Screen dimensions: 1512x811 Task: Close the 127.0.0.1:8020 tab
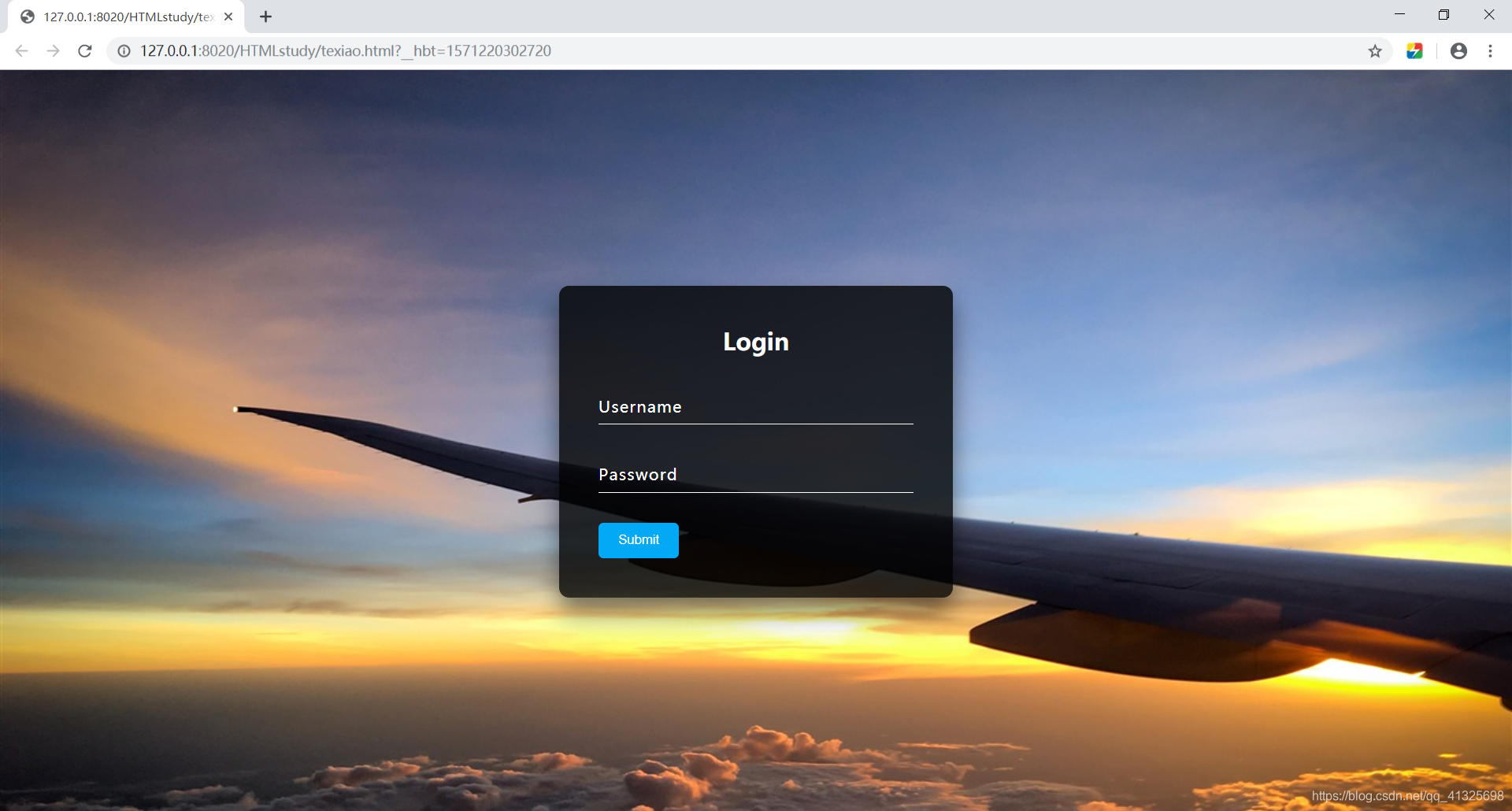[228, 17]
